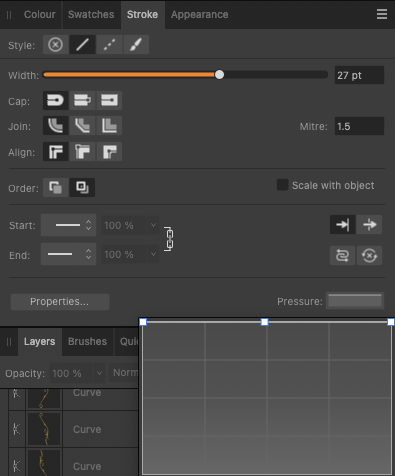Switch to the Swatches tab
395x476 pixels.
tap(91, 14)
